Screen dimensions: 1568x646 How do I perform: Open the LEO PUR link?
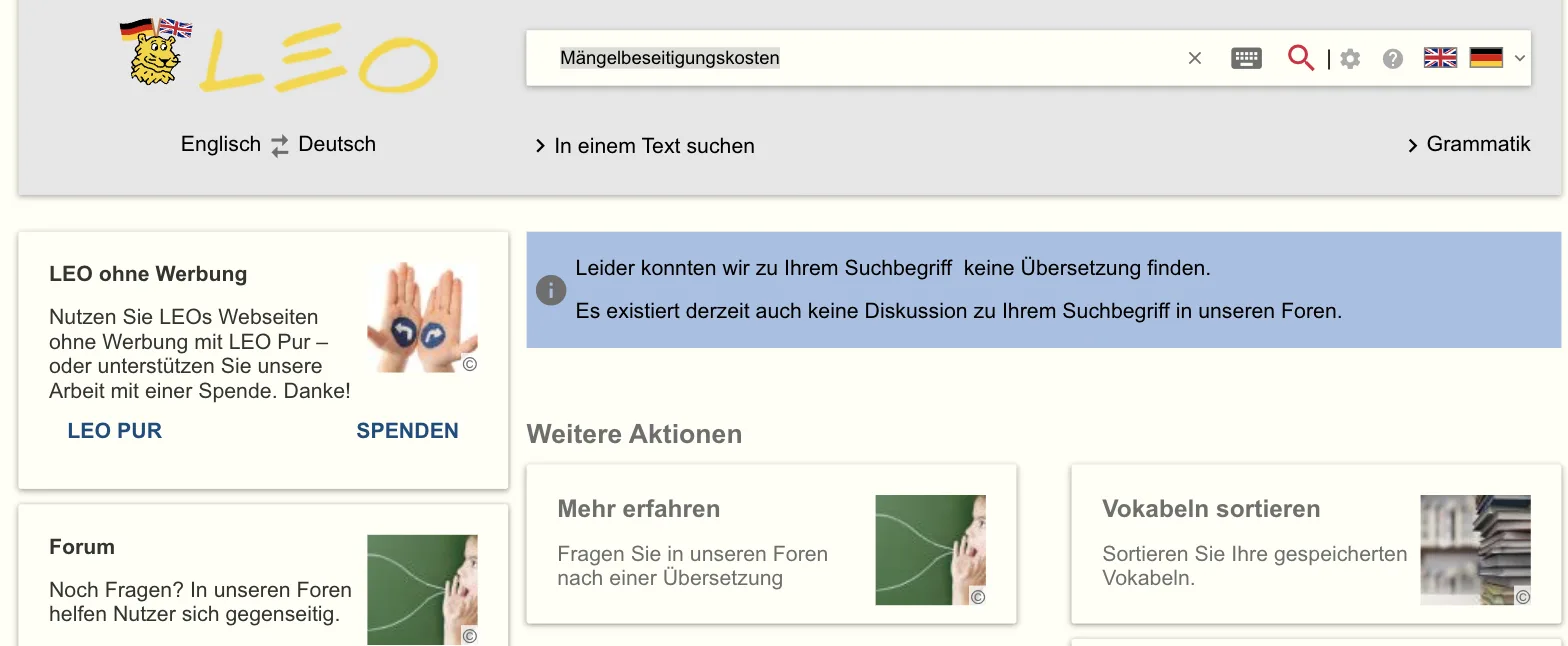pos(115,431)
